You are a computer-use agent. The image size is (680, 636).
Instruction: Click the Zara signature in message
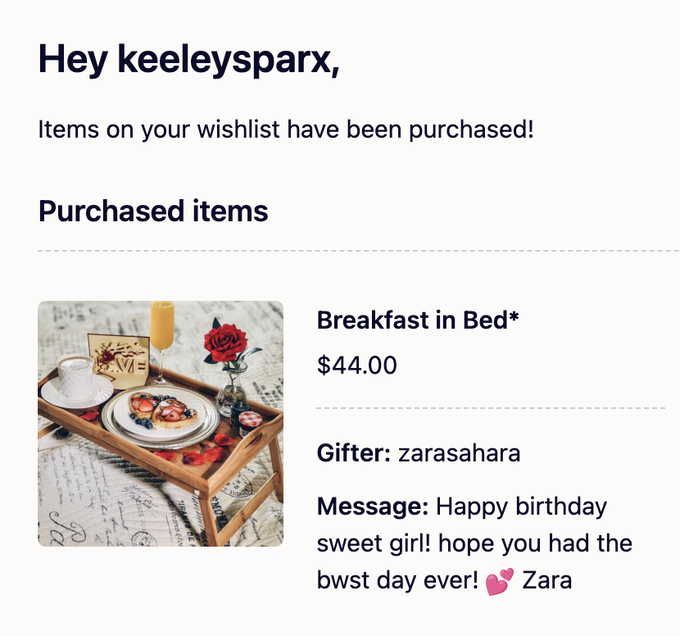click(547, 581)
